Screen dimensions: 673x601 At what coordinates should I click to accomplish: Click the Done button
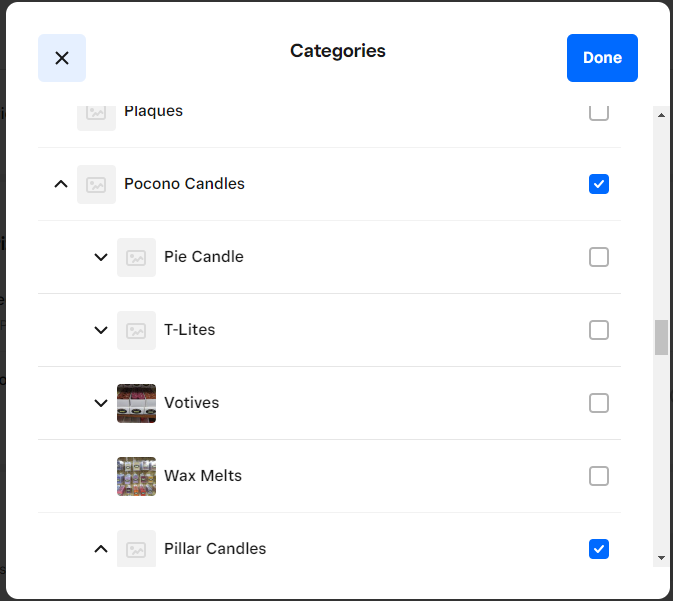pos(602,58)
